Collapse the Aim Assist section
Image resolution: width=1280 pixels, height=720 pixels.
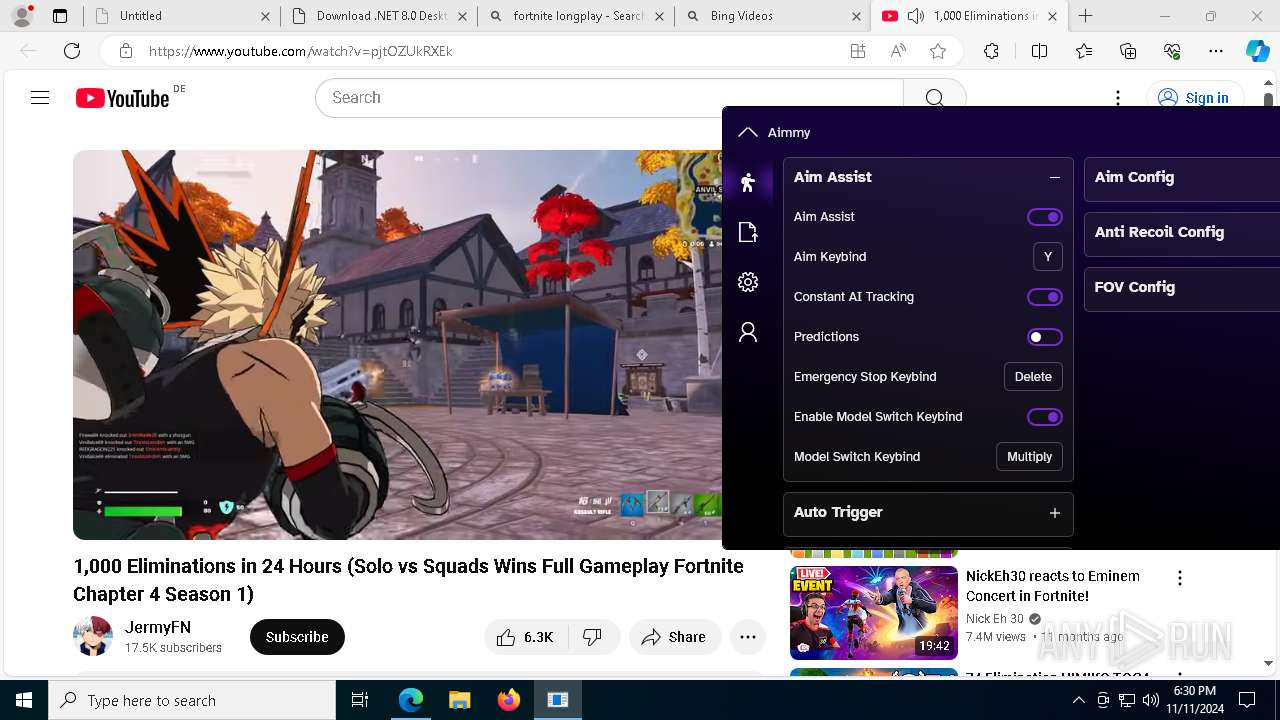[x=1054, y=177]
